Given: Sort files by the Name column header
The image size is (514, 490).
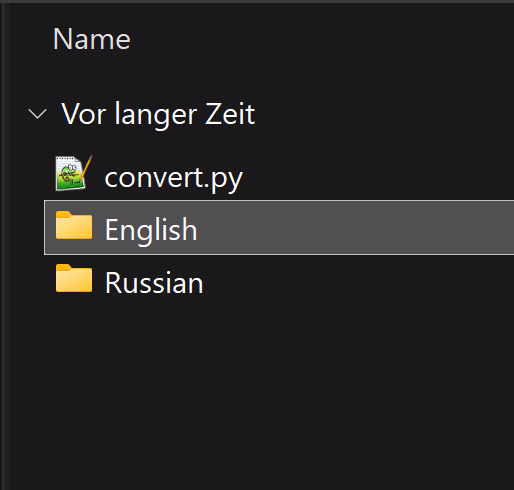Looking at the screenshot, I should [x=92, y=39].
